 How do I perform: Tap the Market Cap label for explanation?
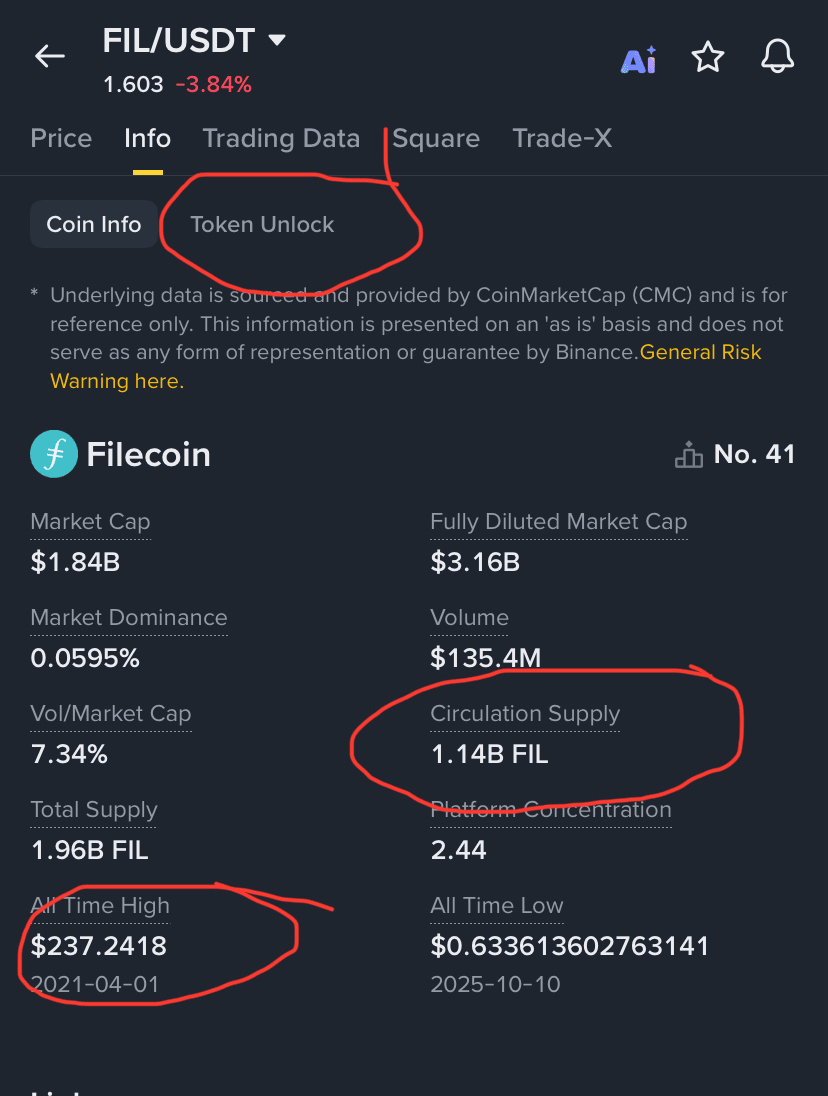tap(90, 521)
